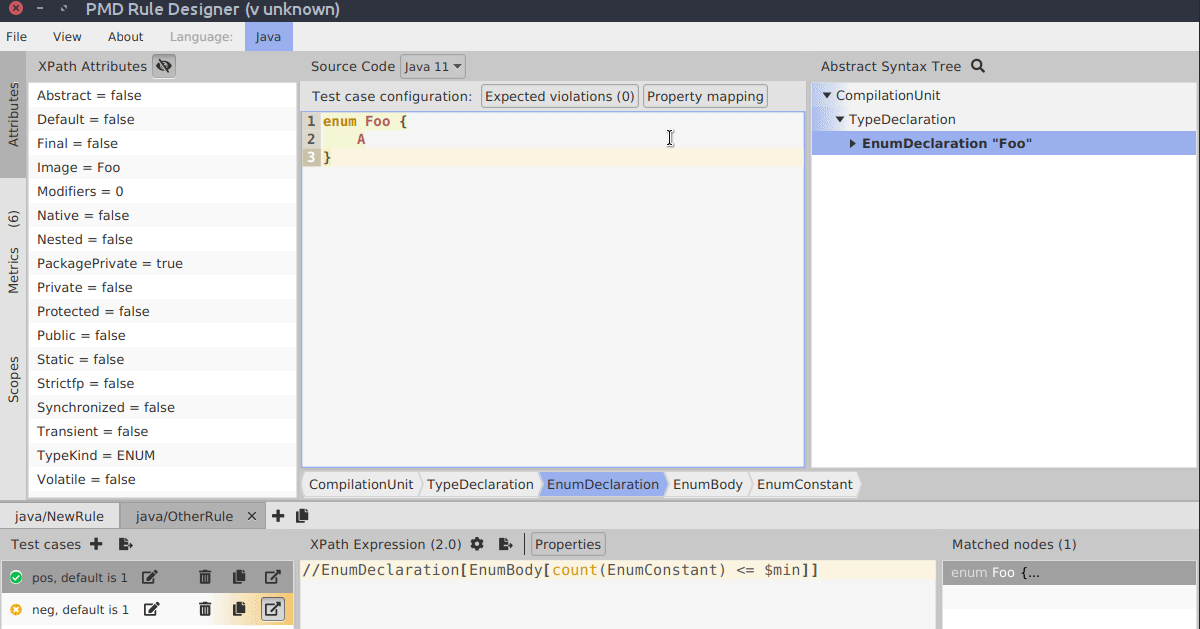Toggle XPath attributes visibility eye icon

point(164,67)
